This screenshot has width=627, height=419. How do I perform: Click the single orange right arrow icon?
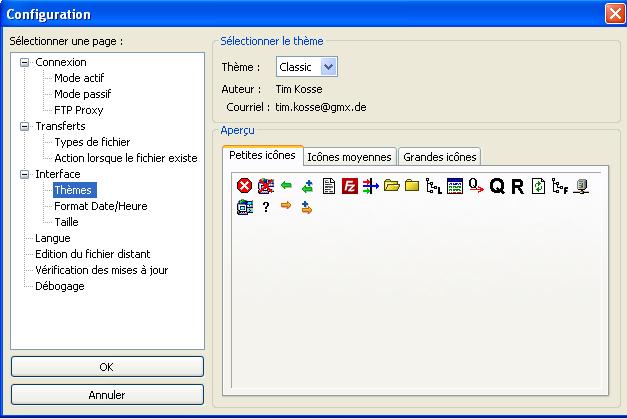click(x=286, y=207)
